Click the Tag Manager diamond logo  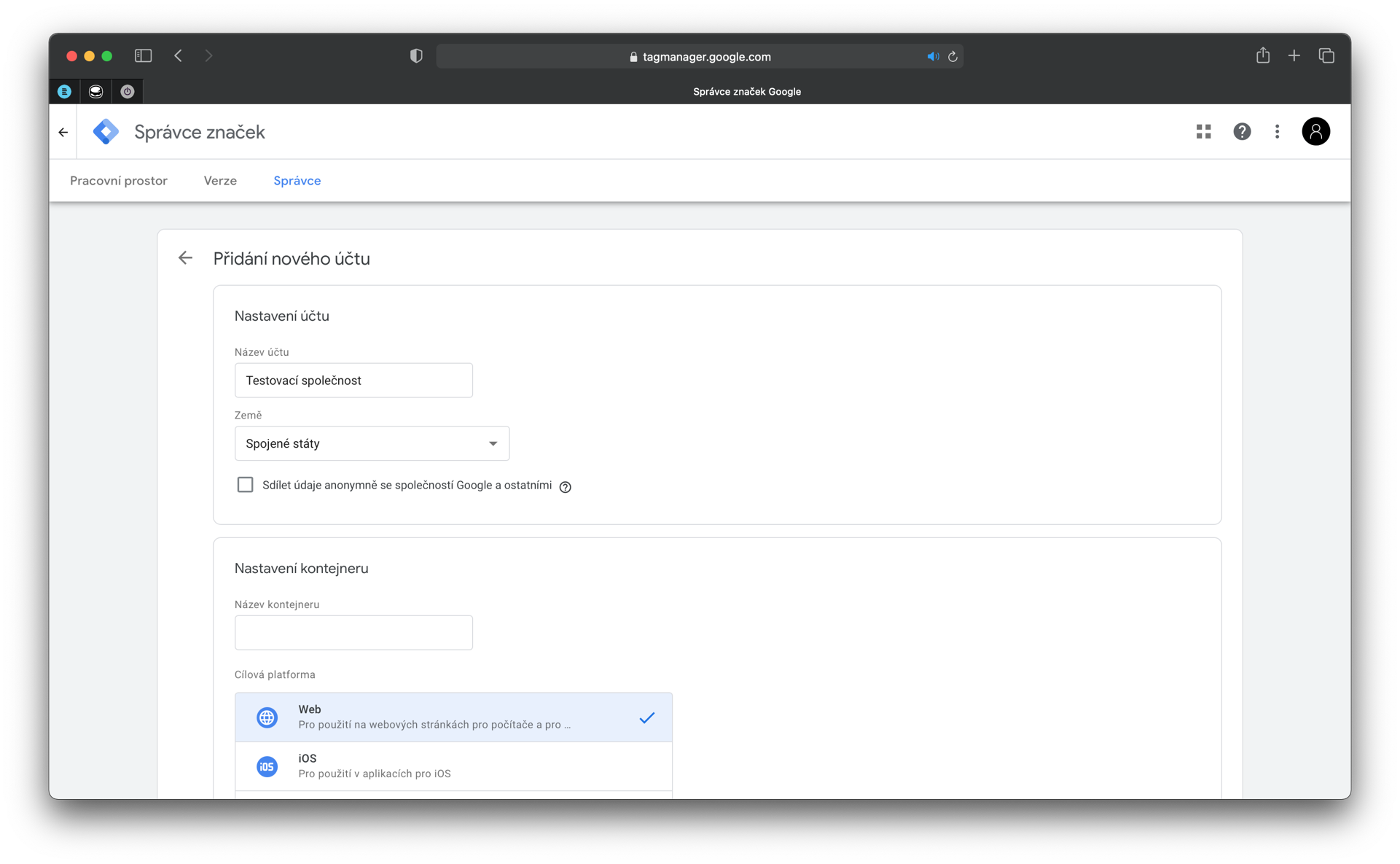[x=106, y=132]
